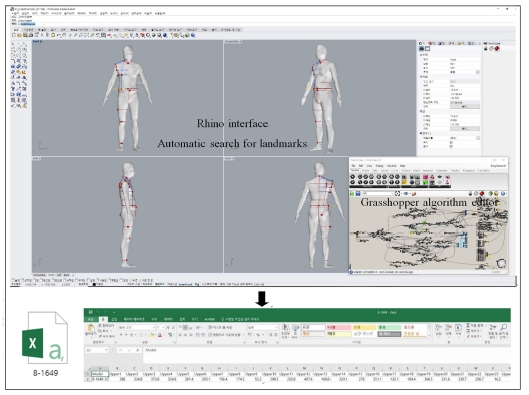Switch to the Excel Page Layout tab
Image resolution: width=529 pixels, height=395 pixels.
(x=134, y=319)
